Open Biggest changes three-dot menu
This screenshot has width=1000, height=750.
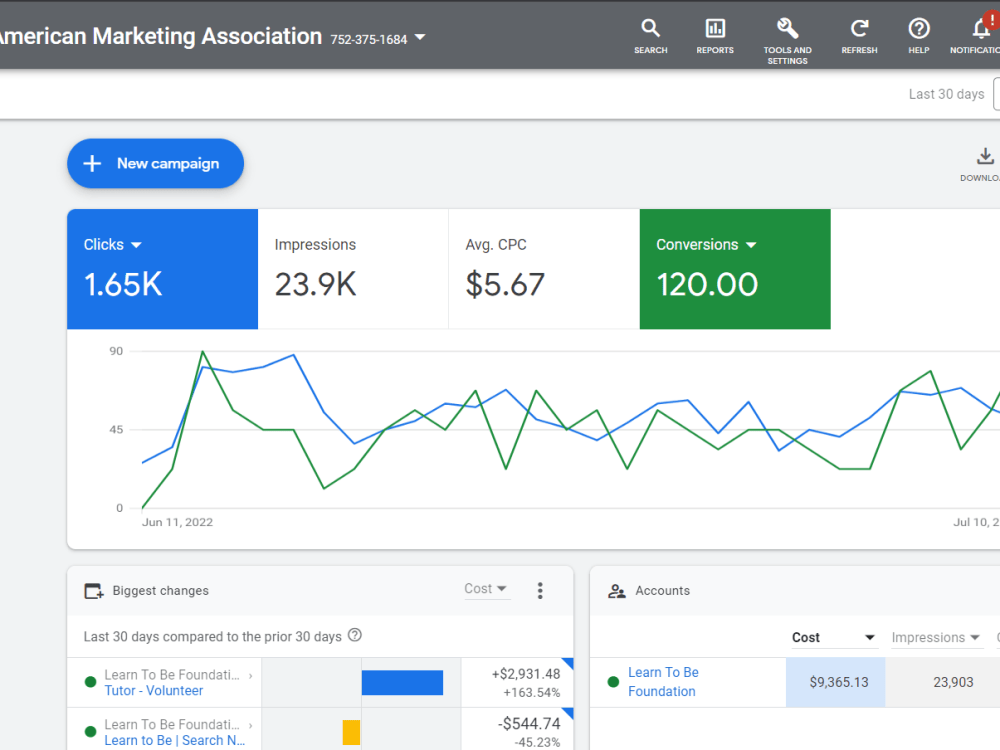(540, 591)
